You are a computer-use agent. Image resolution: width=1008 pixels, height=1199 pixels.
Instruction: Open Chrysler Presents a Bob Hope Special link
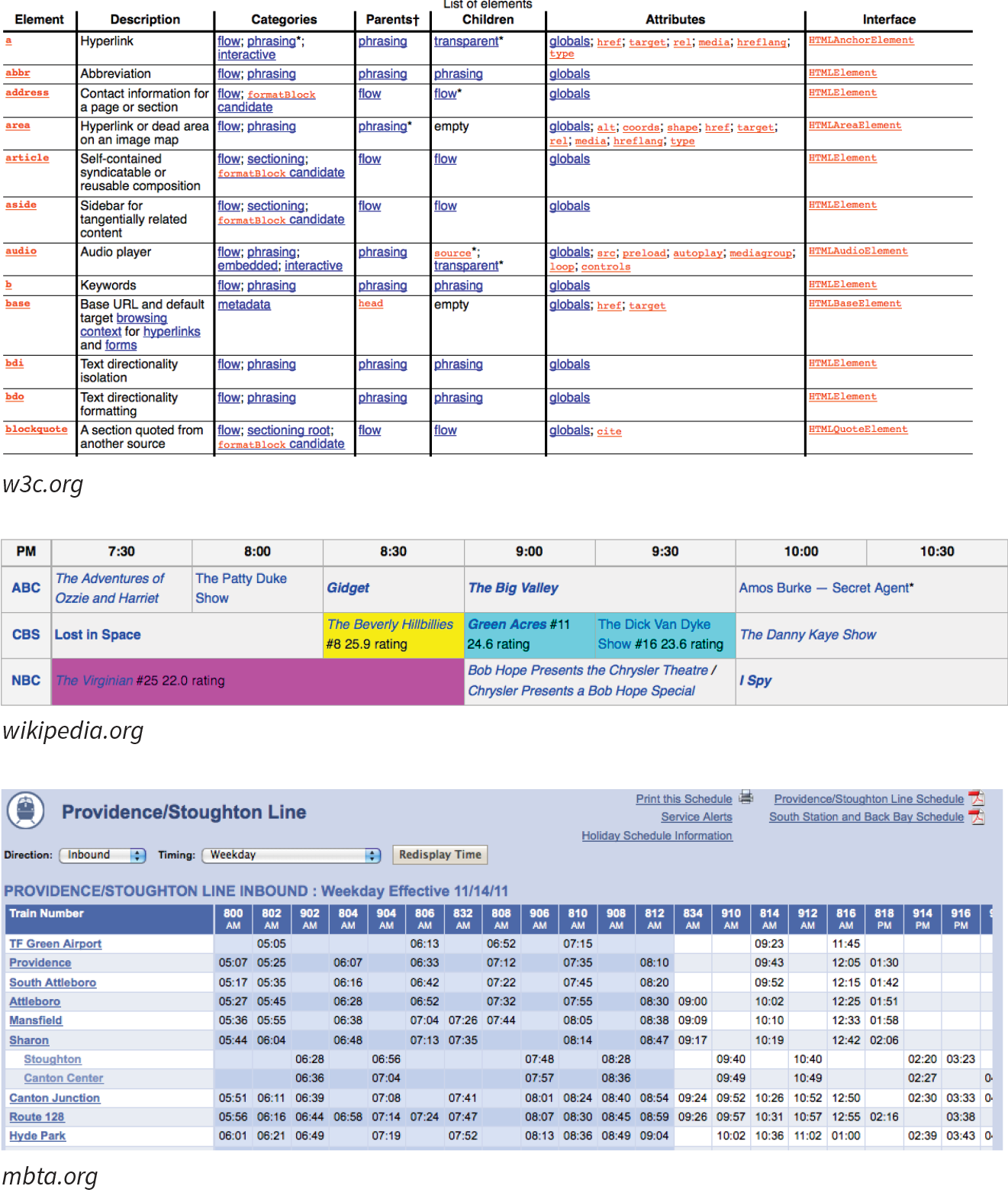(x=581, y=691)
